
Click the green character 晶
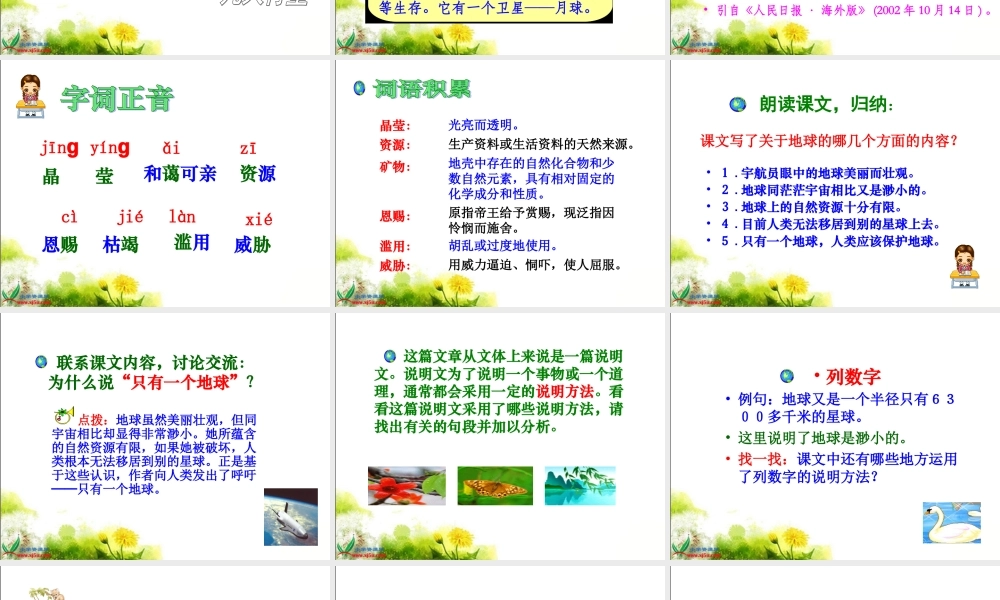51,176
